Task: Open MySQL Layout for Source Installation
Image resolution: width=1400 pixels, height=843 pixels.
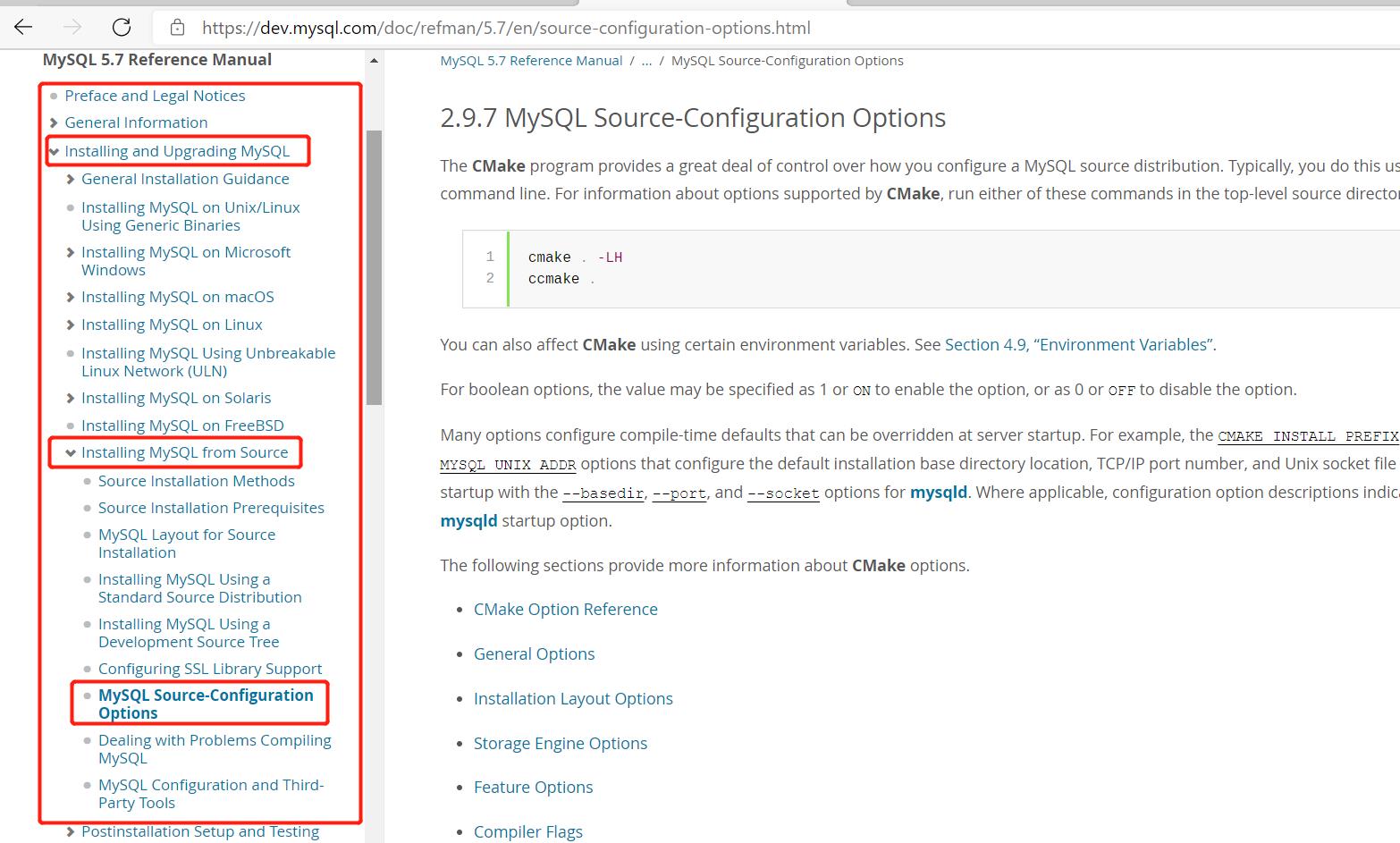Action: click(187, 544)
